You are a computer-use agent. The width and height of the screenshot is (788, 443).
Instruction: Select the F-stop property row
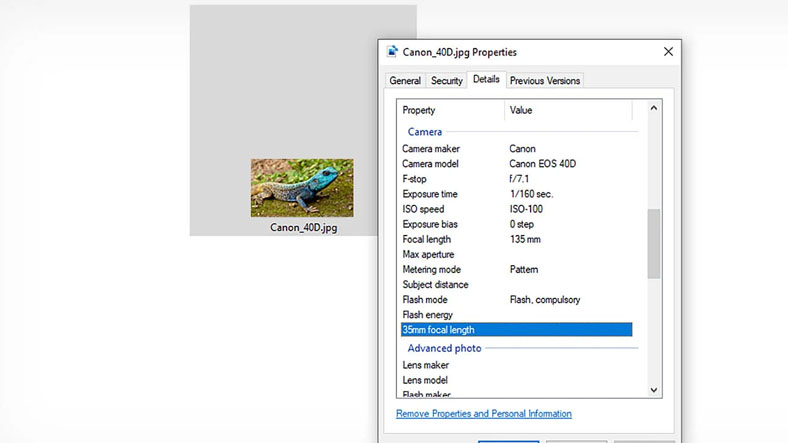pos(517,179)
